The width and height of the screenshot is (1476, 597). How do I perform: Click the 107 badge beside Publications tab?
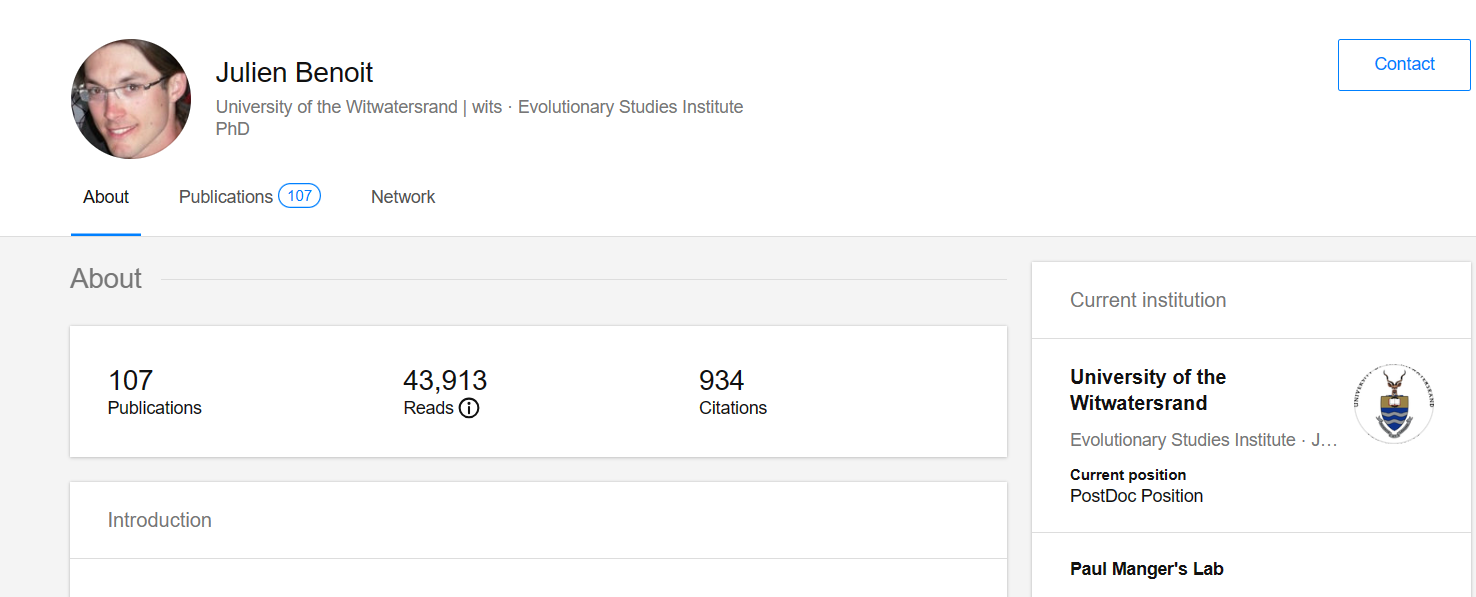[x=299, y=196]
